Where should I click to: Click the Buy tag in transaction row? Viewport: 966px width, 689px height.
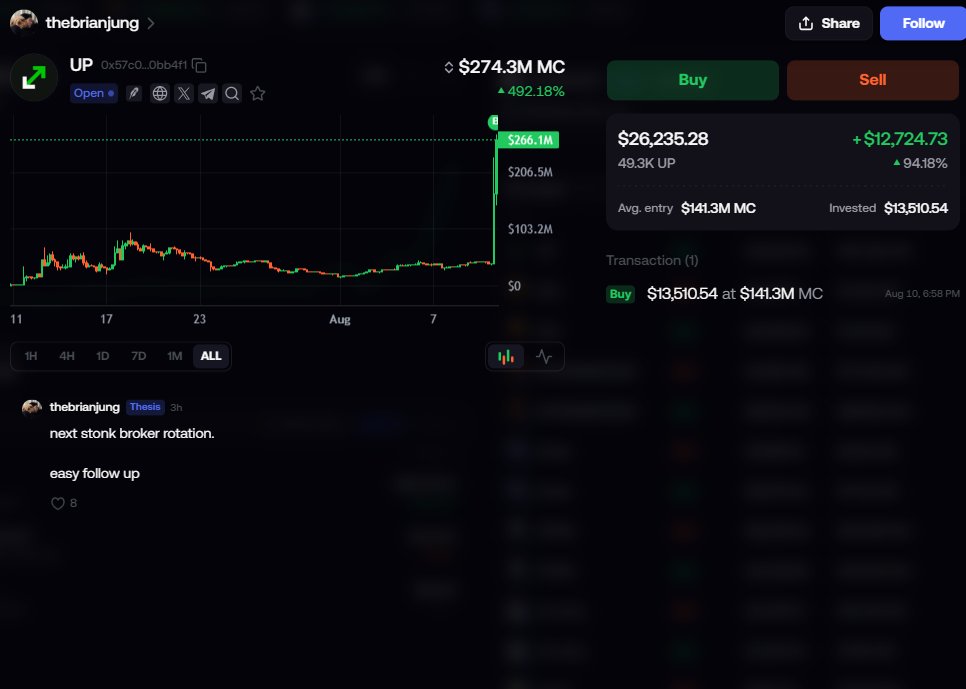(620, 294)
